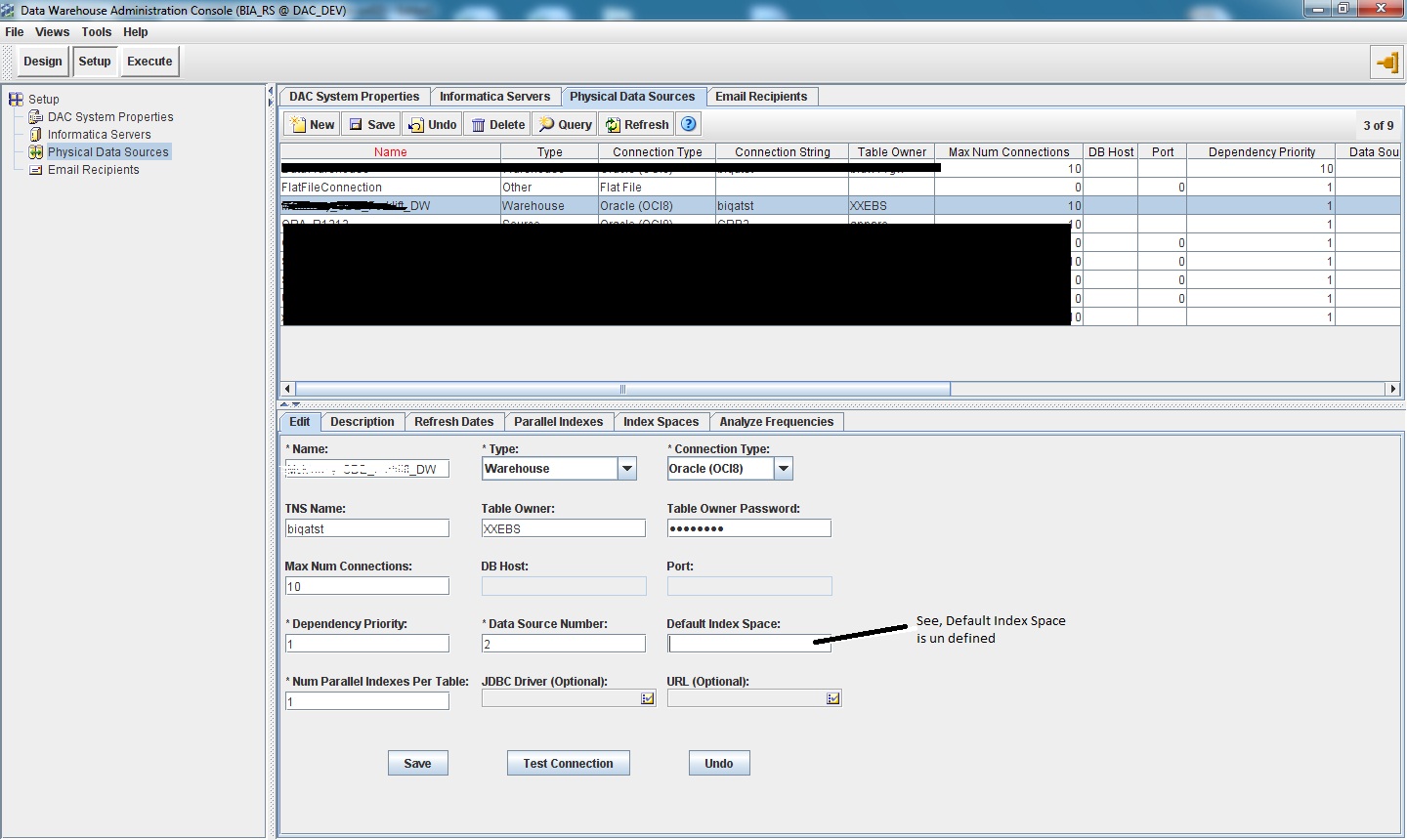This screenshot has height=840, width=1407.
Task: Open the File menu
Action: coord(15,32)
